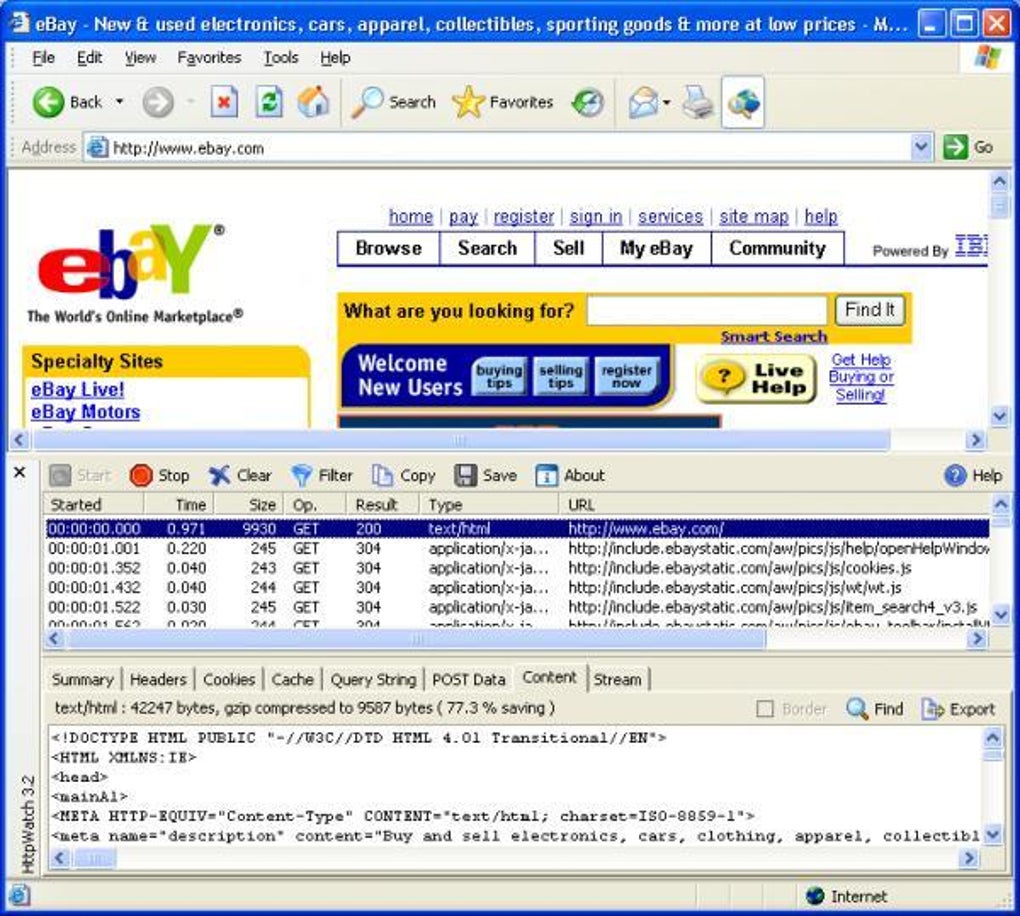Open the Edit menu

pyautogui.click(x=89, y=58)
